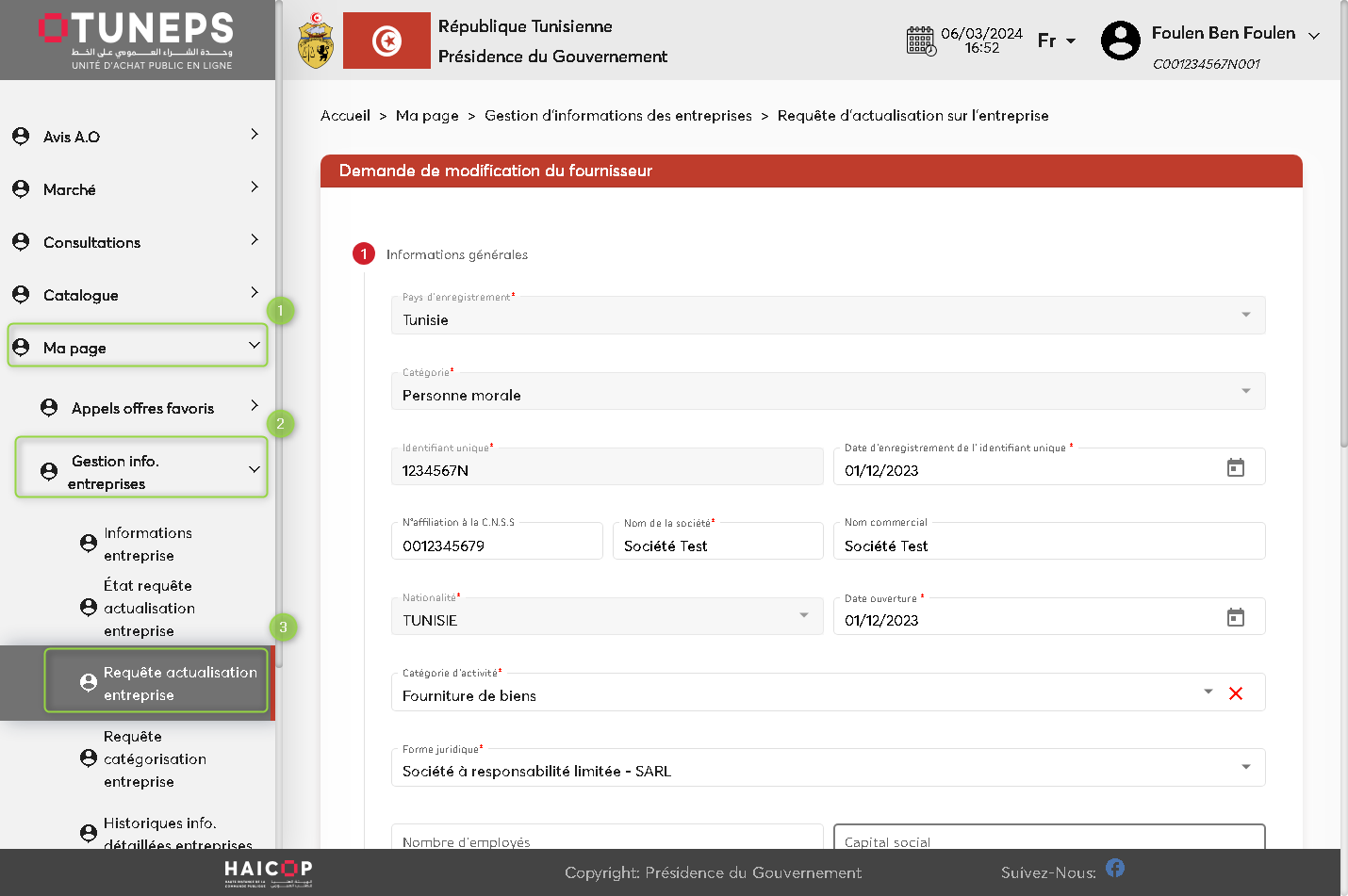The width and height of the screenshot is (1348, 896).
Task: Click the TUNEPS logo
Action: tap(138, 40)
